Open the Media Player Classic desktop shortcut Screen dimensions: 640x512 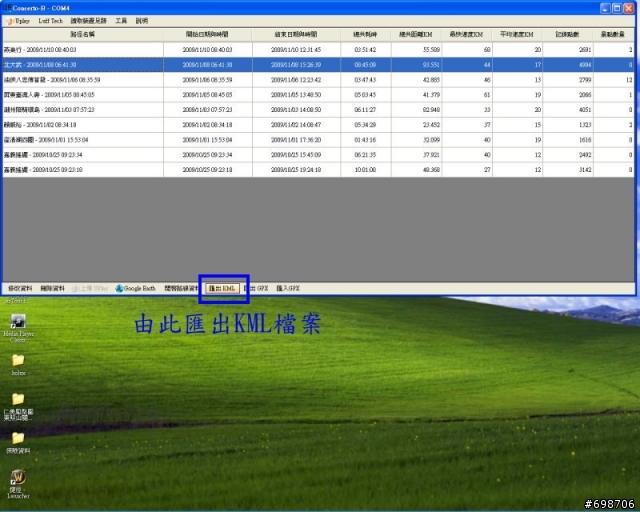(x=18, y=328)
